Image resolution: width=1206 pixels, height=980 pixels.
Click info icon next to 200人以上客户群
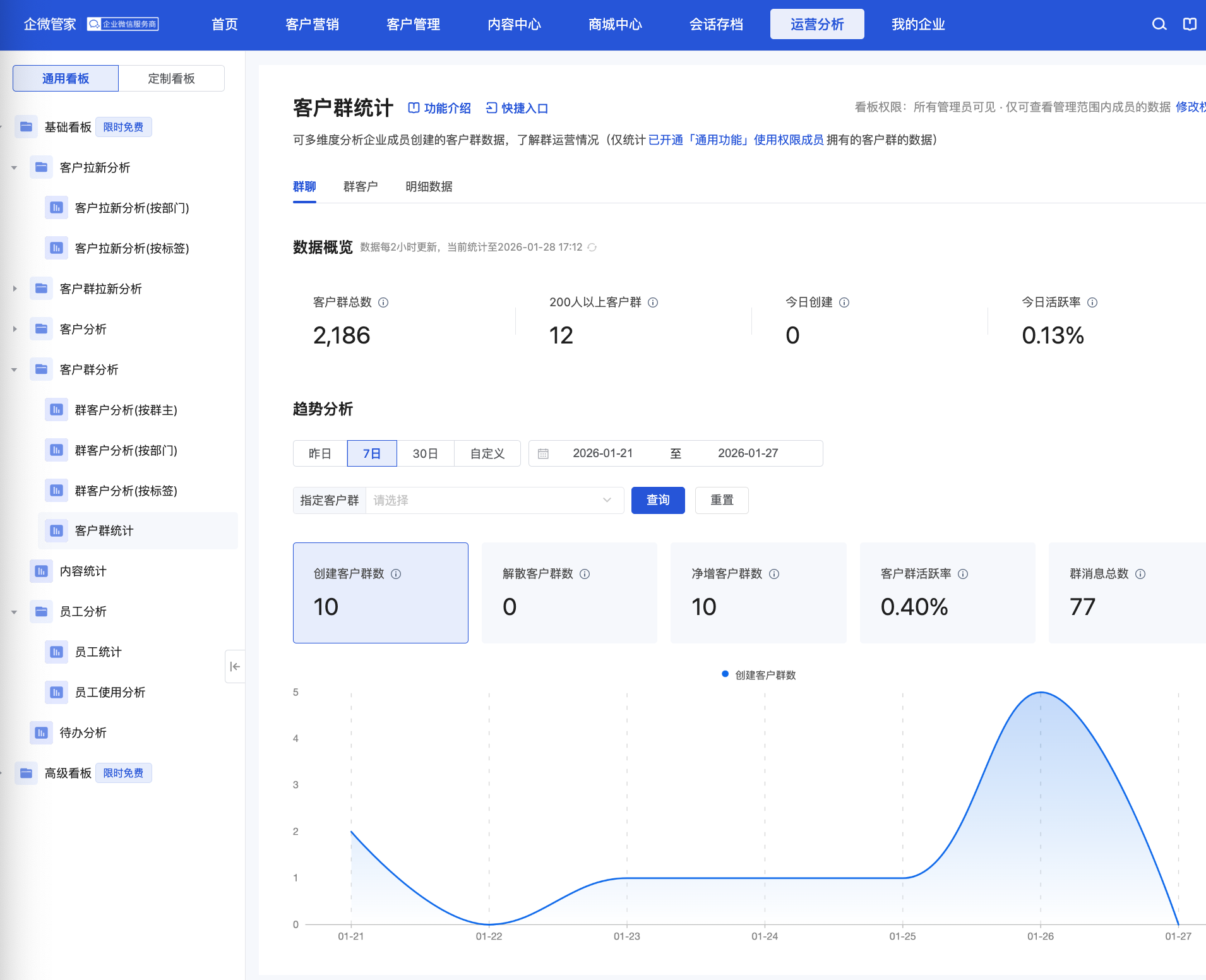653,302
